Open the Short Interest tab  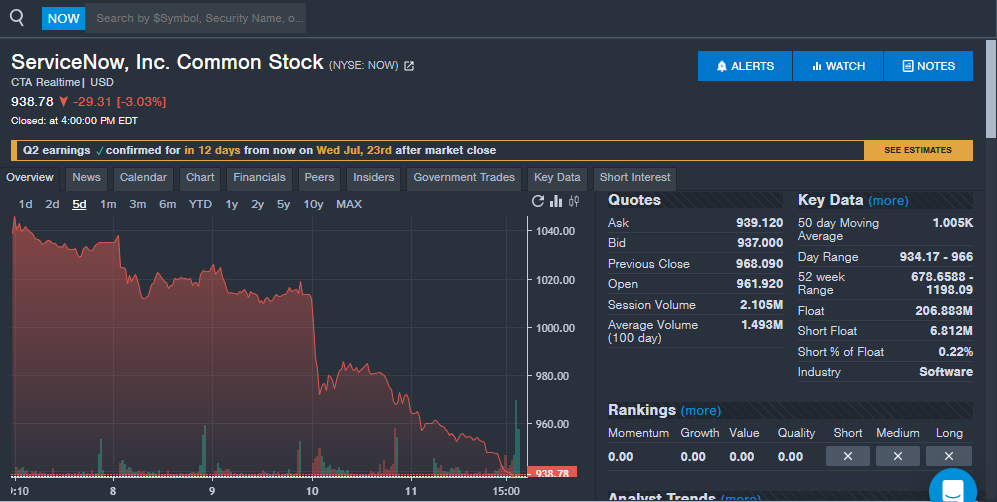click(635, 178)
